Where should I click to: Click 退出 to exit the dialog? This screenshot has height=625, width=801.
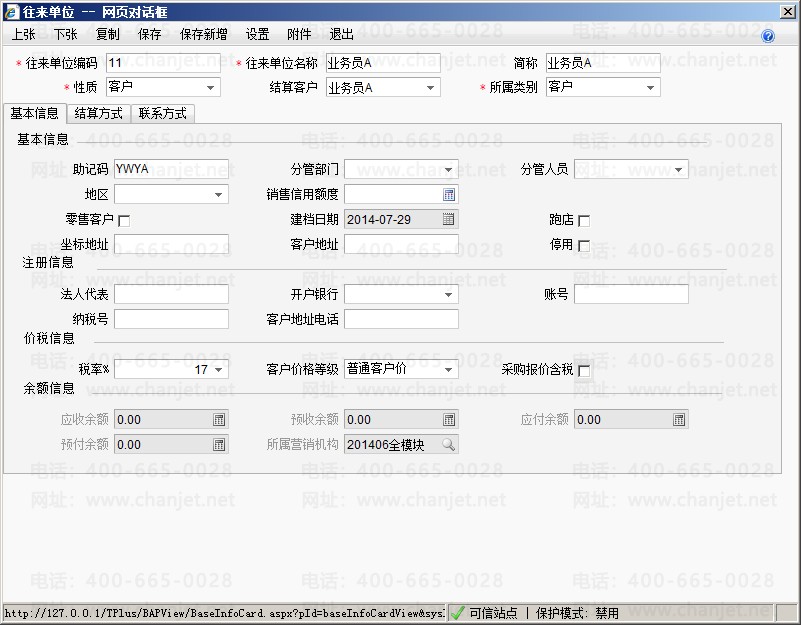341,34
